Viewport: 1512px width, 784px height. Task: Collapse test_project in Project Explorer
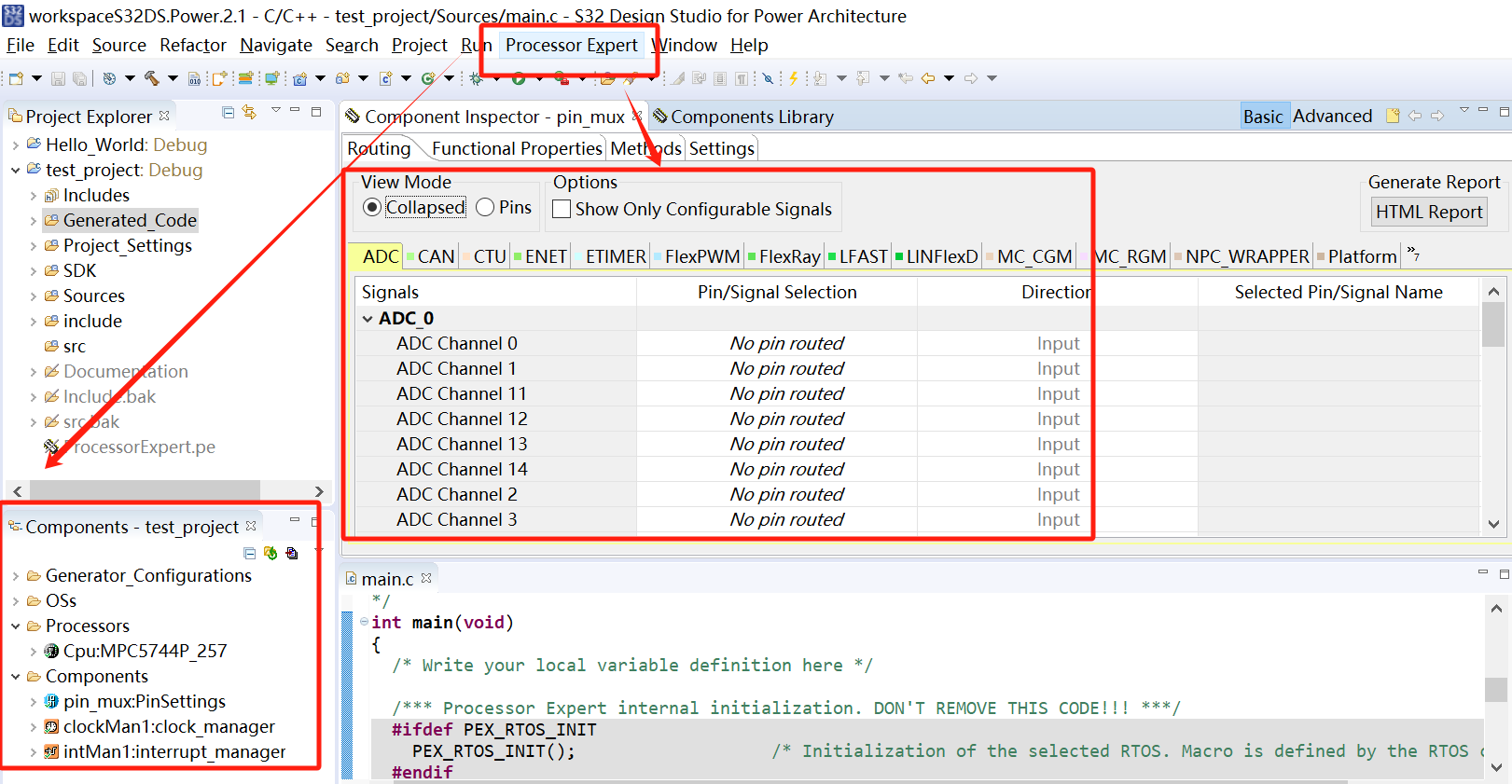click(15, 170)
